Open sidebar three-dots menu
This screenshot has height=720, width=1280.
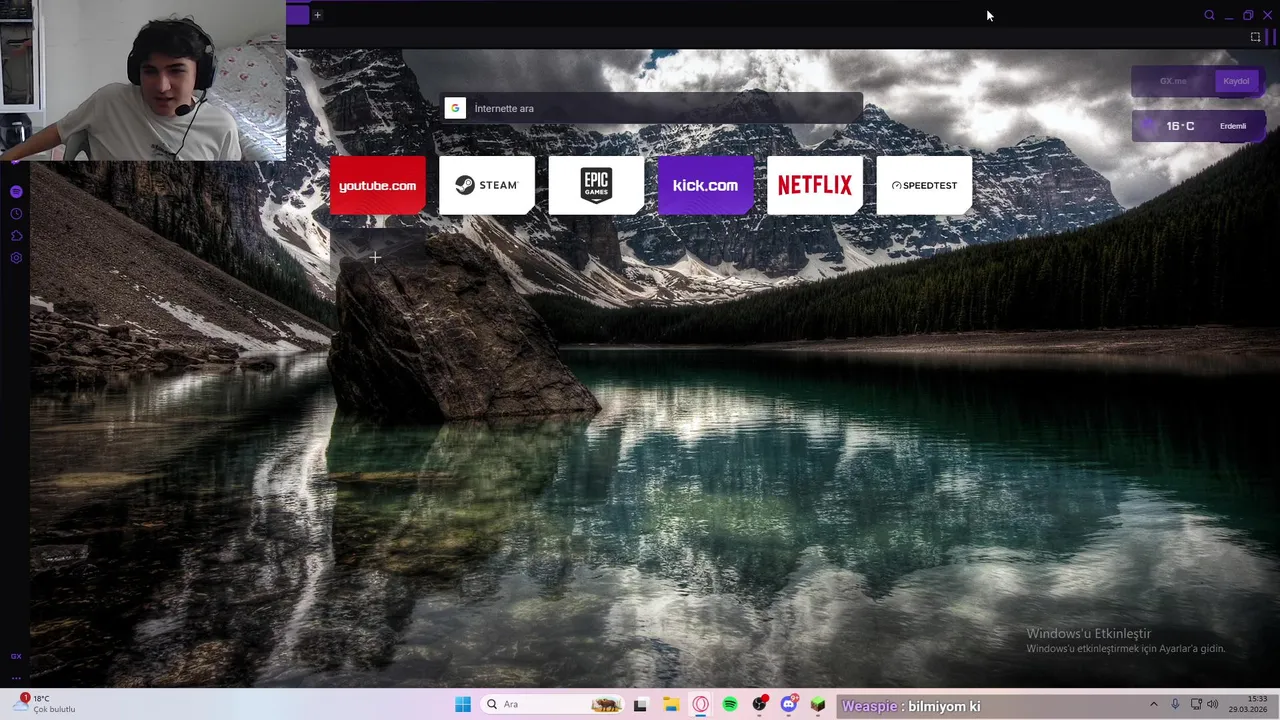pyautogui.click(x=16, y=678)
